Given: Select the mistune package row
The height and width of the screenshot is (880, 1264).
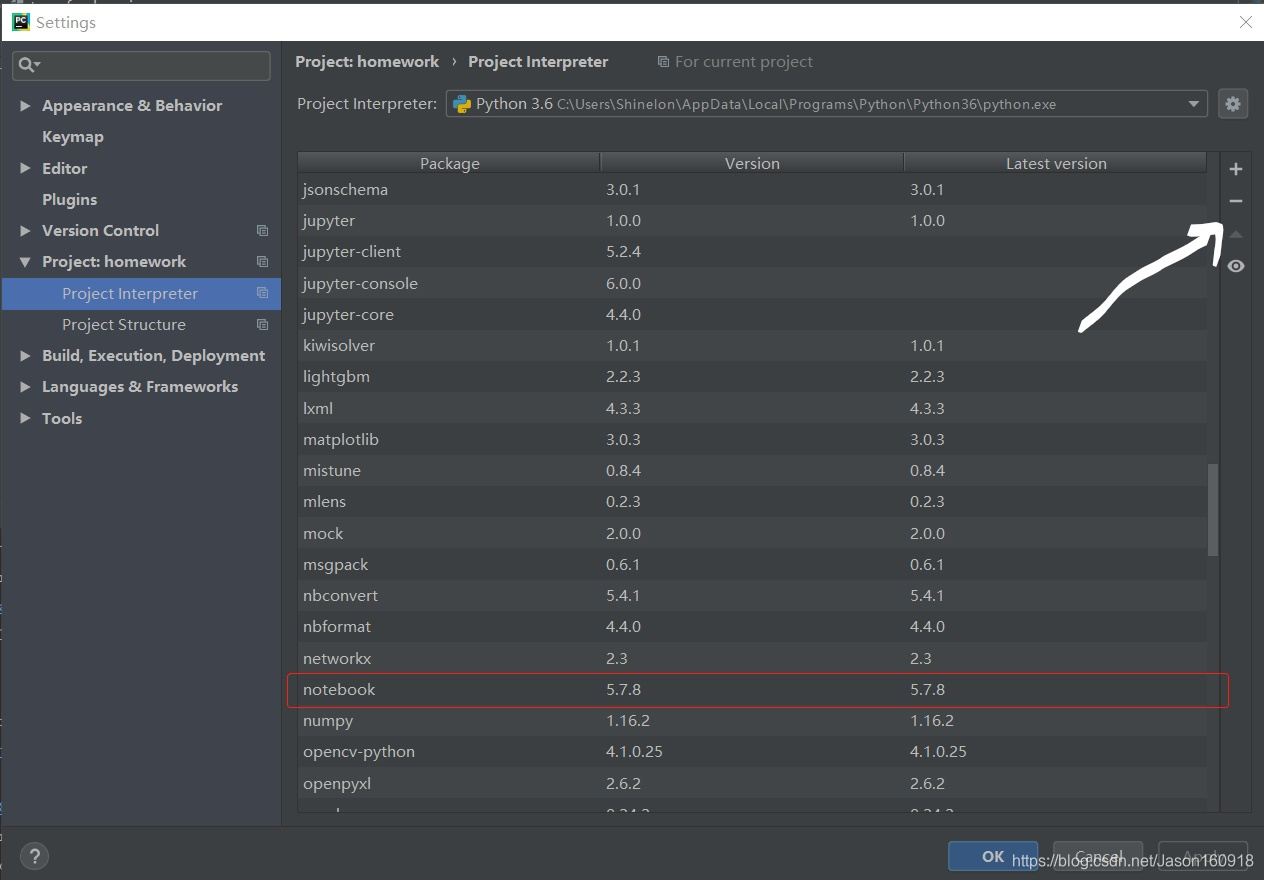Looking at the screenshot, I should click(x=752, y=471).
